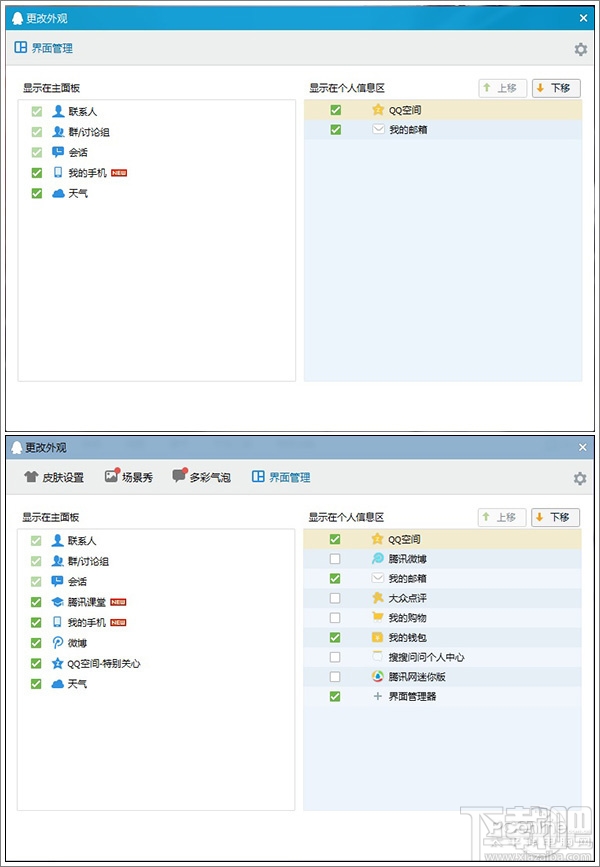Open gear settings in the four-tab window

tap(580, 478)
